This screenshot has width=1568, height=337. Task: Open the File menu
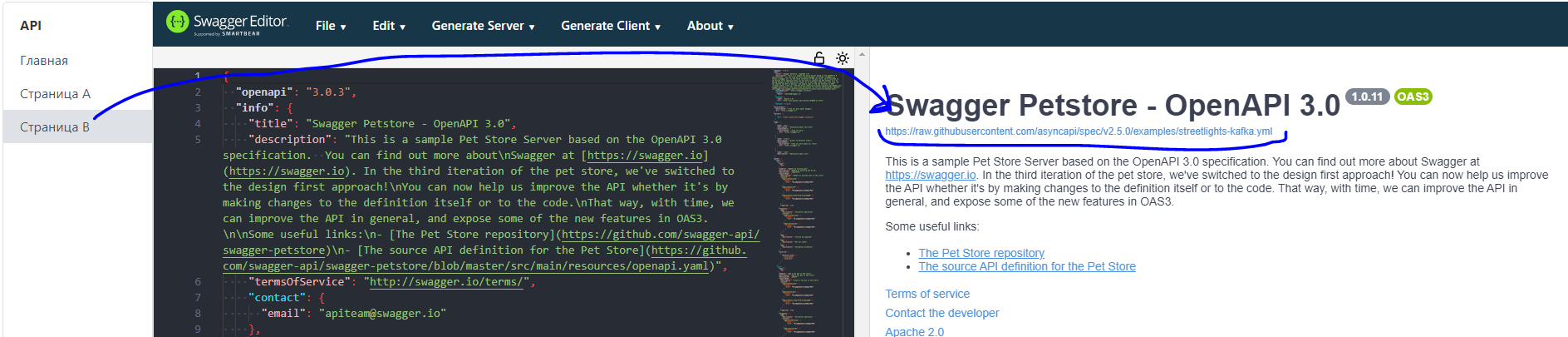click(x=331, y=26)
